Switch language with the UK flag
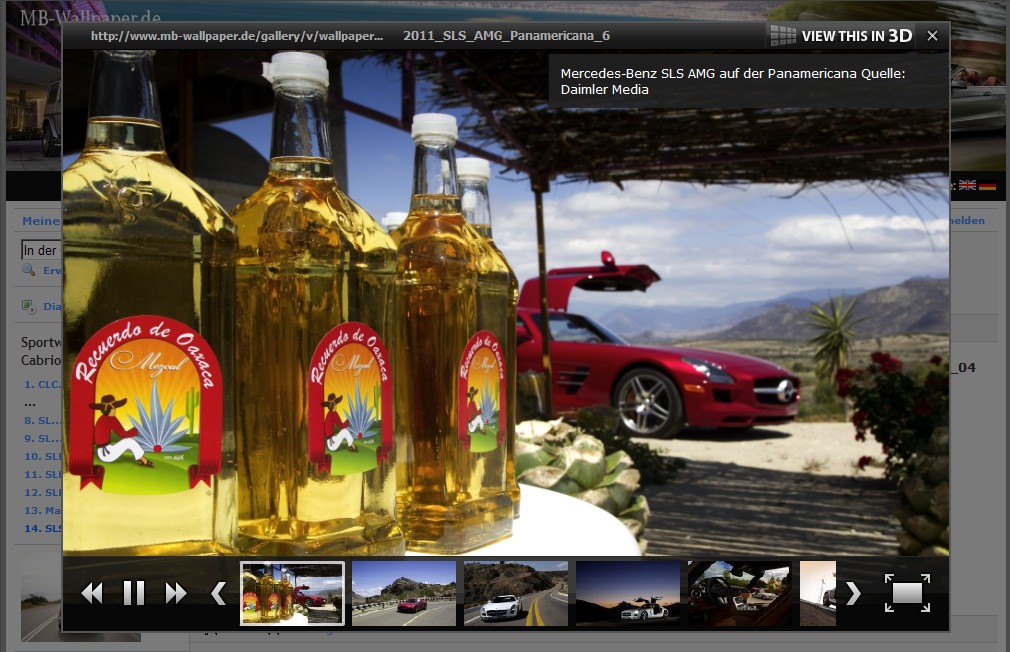The width and height of the screenshot is (1010, 652). (x=967, y=185)
